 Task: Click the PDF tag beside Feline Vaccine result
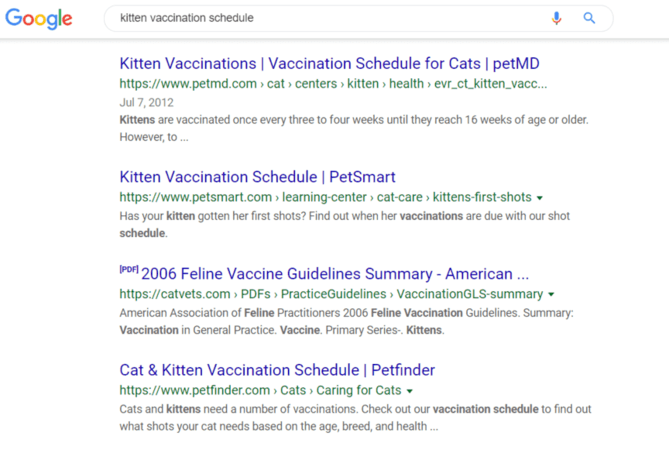tap(128, 269)
